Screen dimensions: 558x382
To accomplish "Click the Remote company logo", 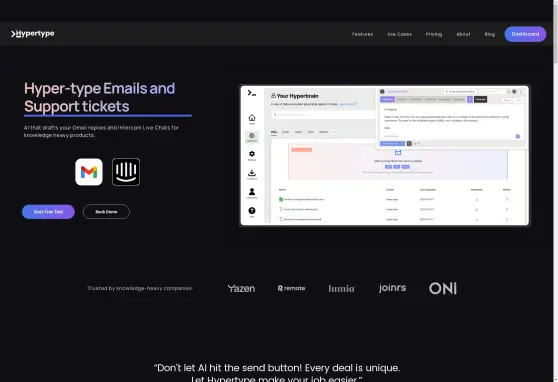I will coord(291,288).
